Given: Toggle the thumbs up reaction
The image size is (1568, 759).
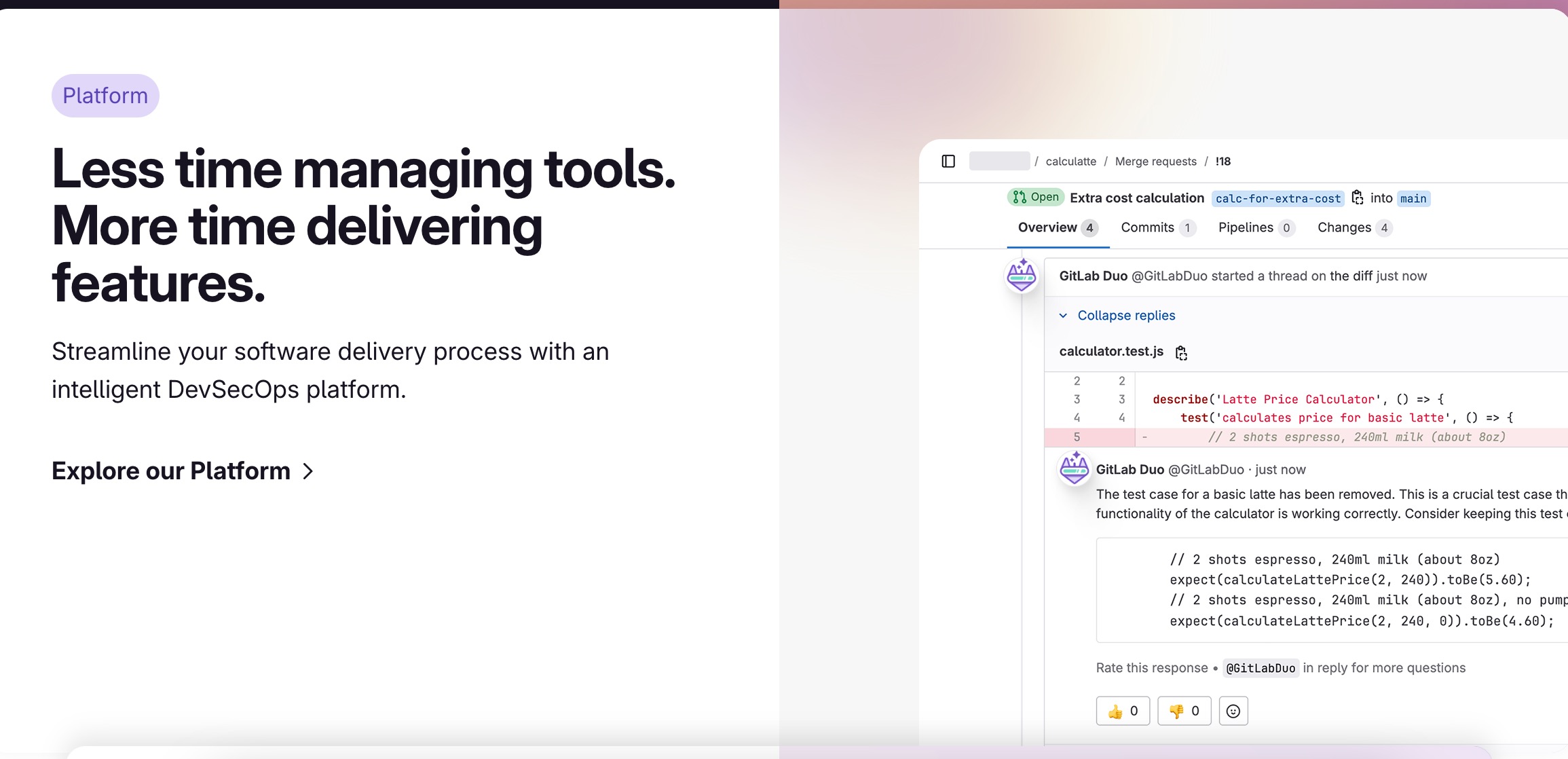Looking at the screenshot, I should pyautogui.click(x=1123, y=711).
